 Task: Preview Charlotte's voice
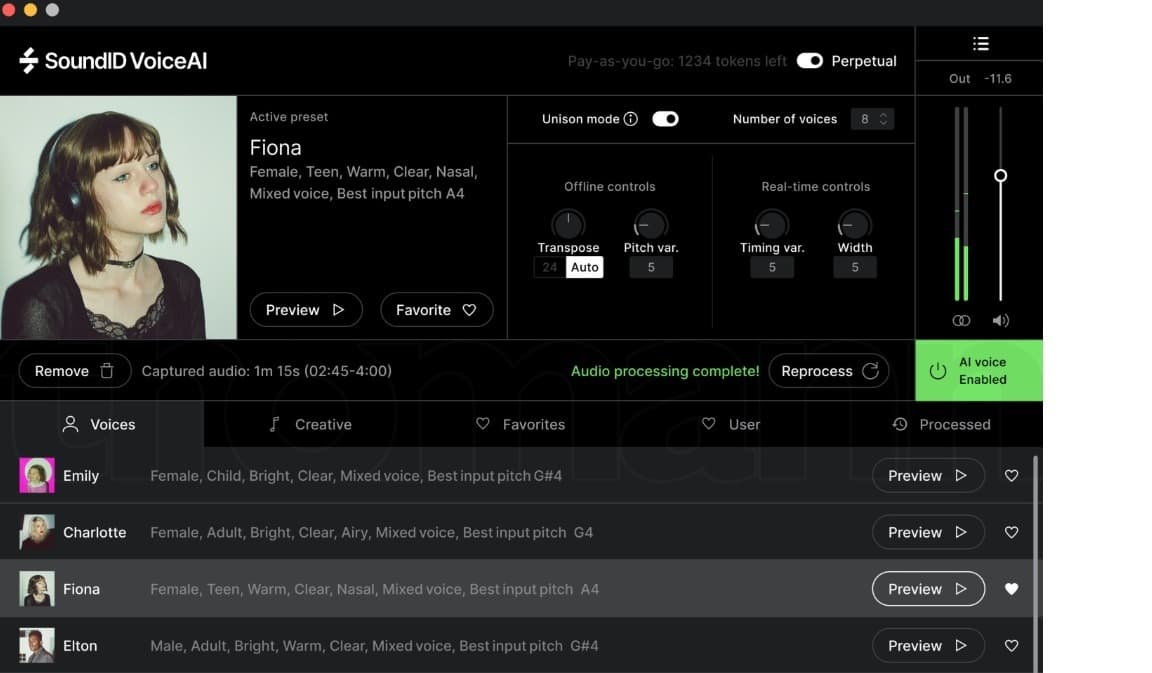(928, 532)
